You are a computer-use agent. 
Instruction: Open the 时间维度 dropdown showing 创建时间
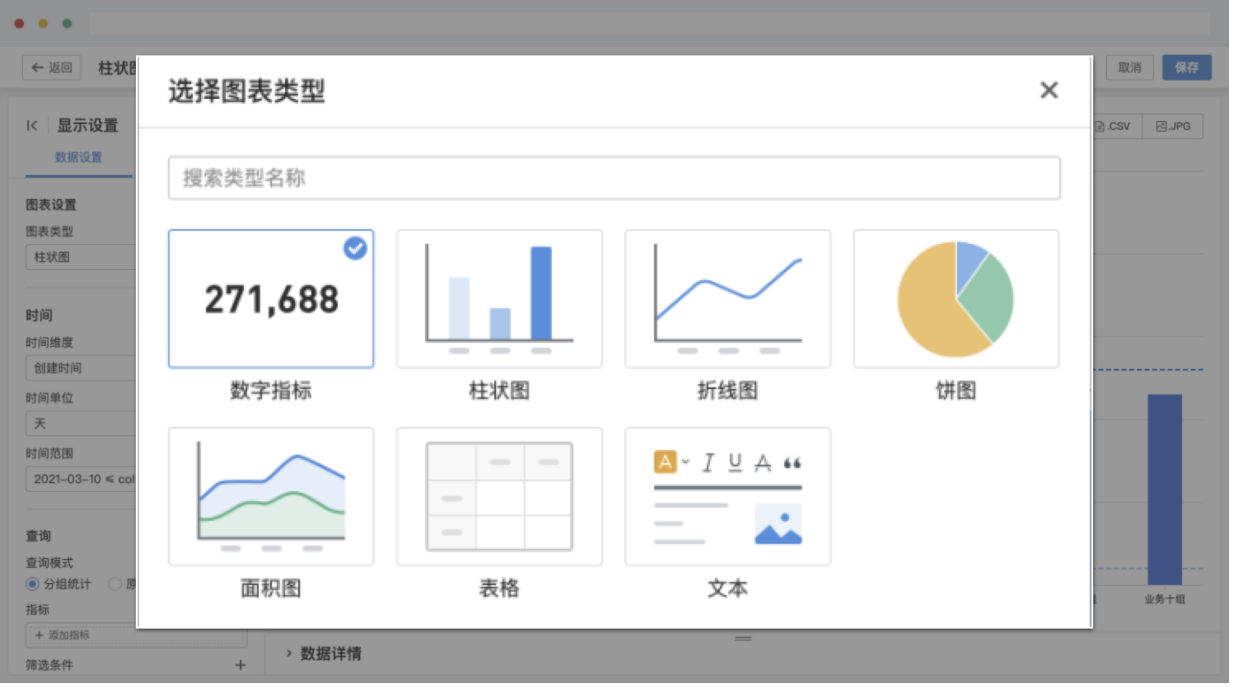(x=80, y=368)
